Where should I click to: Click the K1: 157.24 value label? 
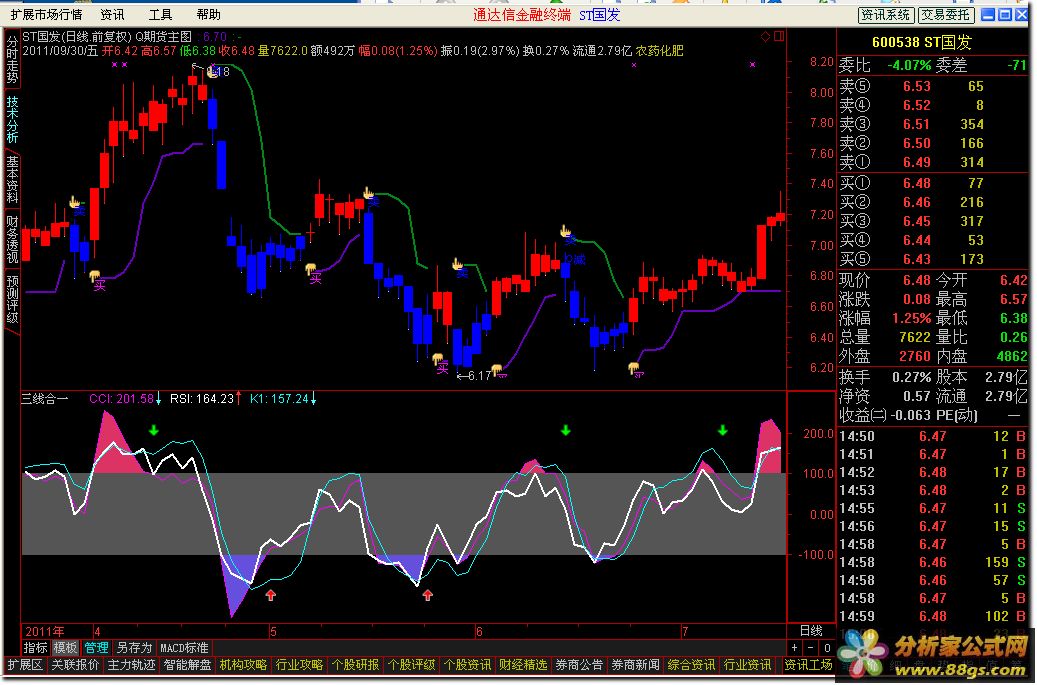[280, 399]
